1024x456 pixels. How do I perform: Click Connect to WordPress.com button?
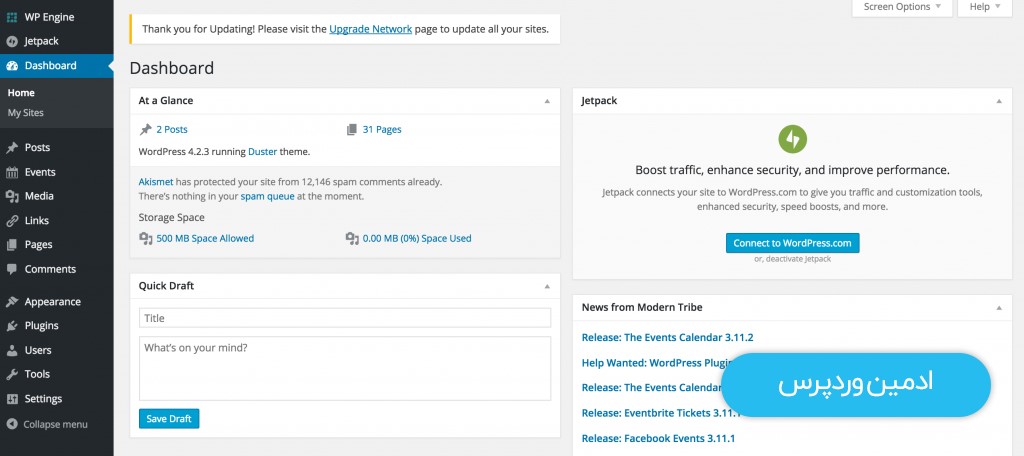coord(792,243)
